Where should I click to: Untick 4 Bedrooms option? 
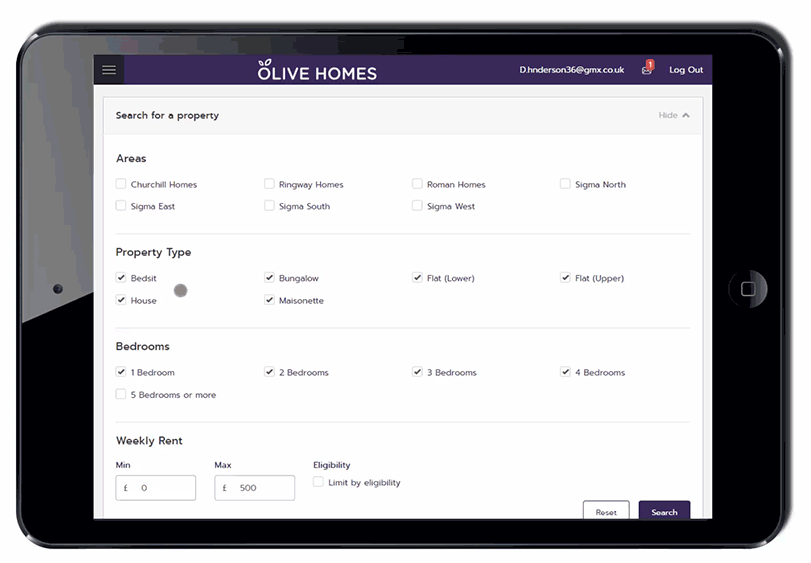565,372
